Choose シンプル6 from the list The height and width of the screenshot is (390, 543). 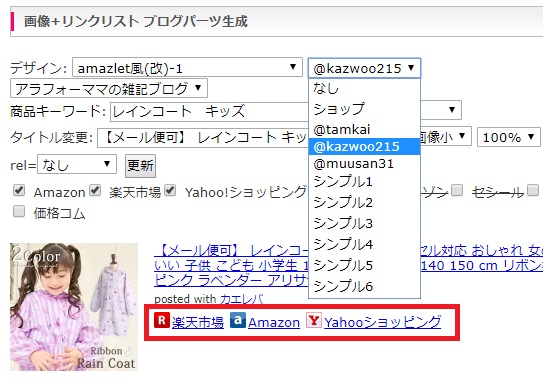pyautogui.click(x=364, y=286)
